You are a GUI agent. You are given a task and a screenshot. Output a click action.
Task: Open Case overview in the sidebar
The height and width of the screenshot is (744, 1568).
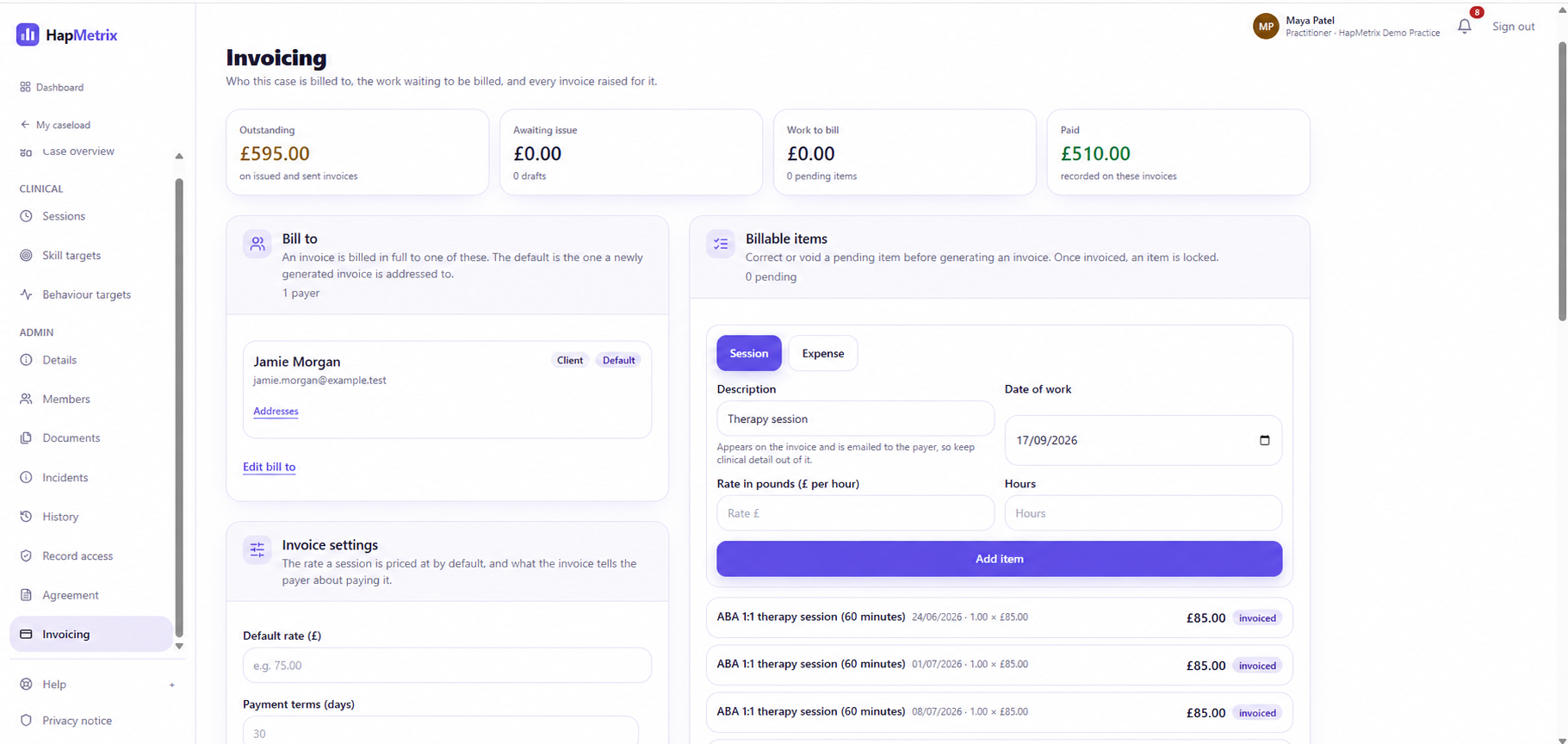click(x=78, y=152)
